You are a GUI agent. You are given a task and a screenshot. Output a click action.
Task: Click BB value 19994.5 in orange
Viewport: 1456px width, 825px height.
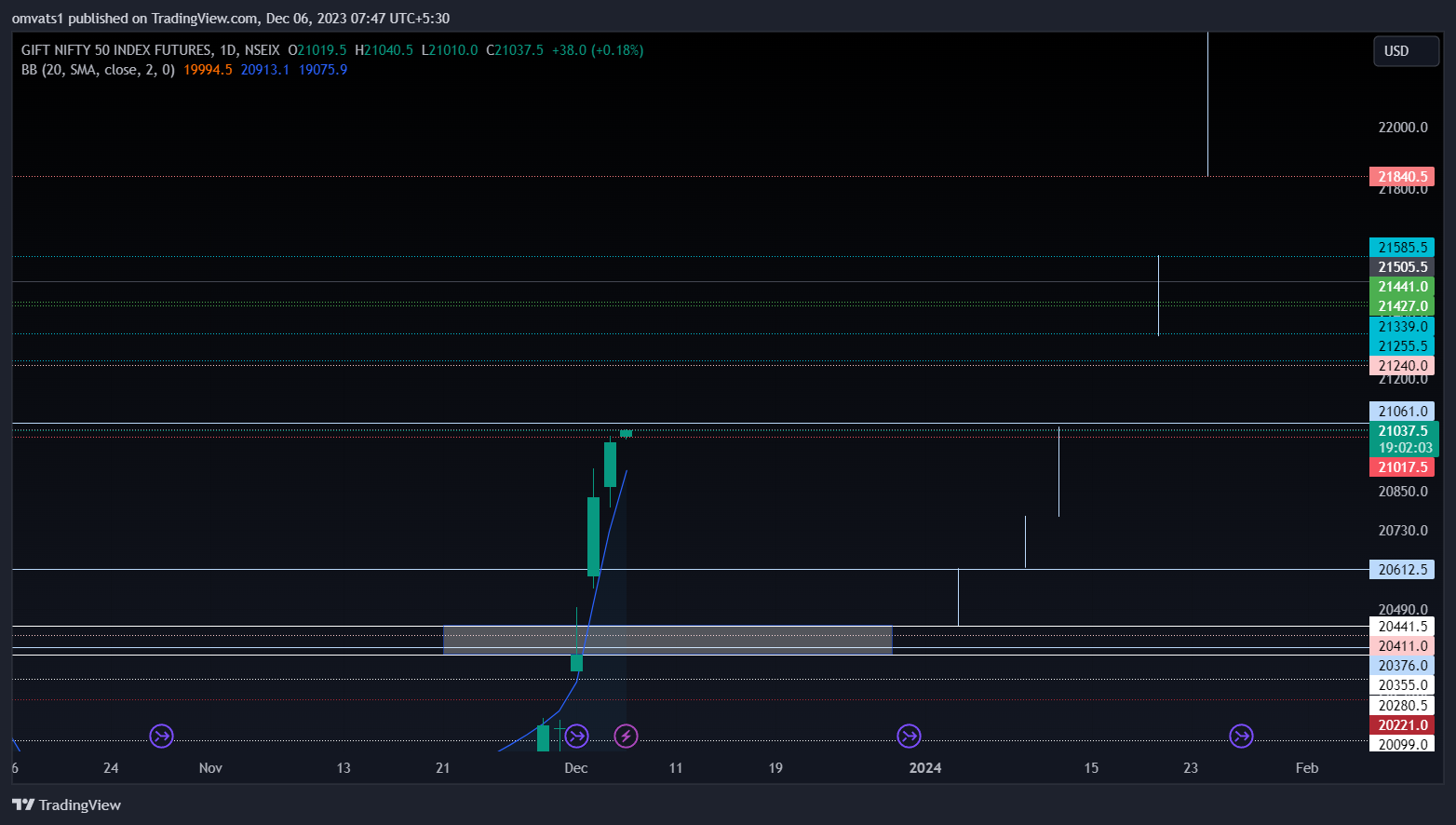(208, 70)
